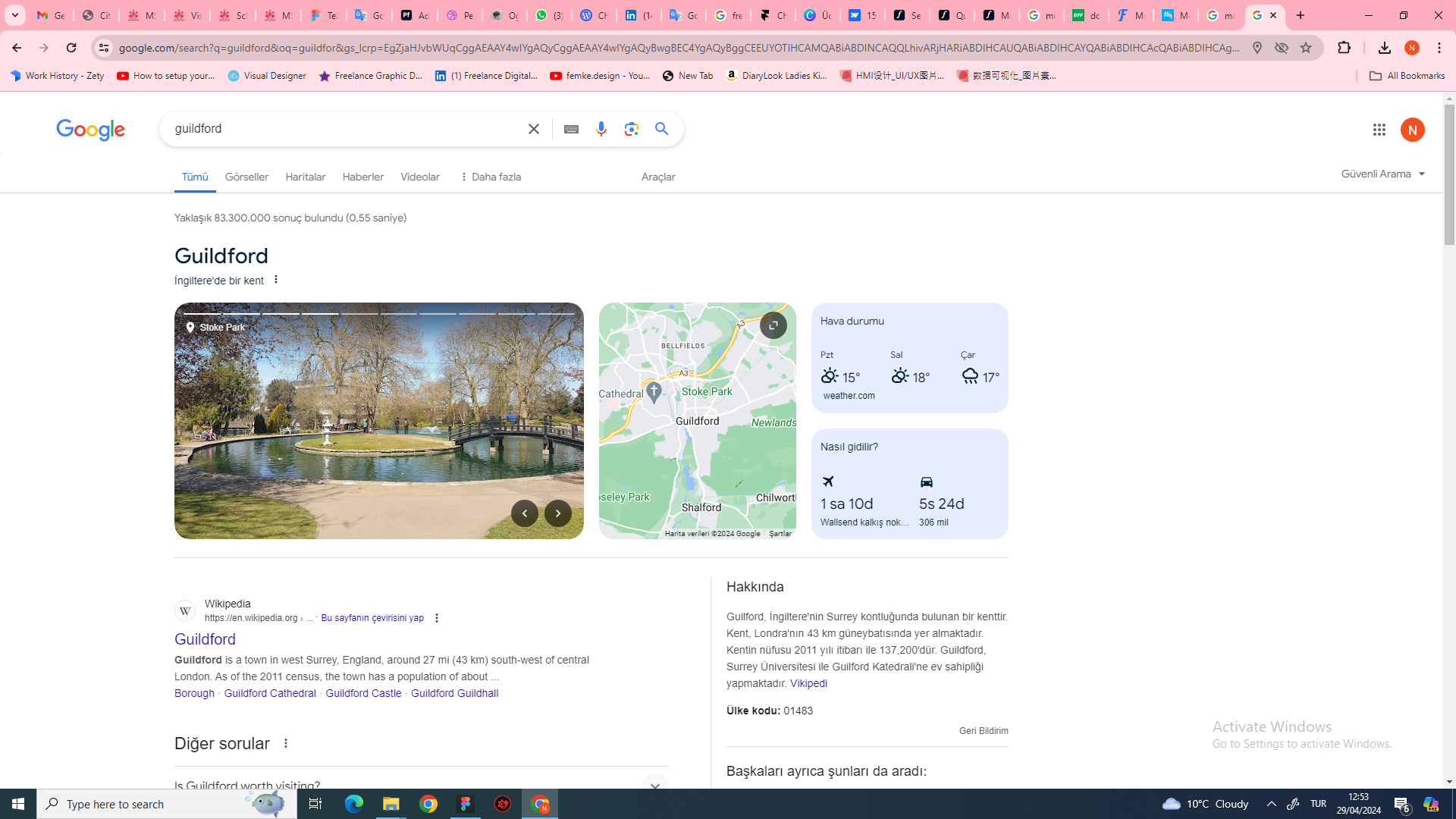Open the Guildford Cathedral link
The image size is (1456, 819).
click(x=270, y=693)
